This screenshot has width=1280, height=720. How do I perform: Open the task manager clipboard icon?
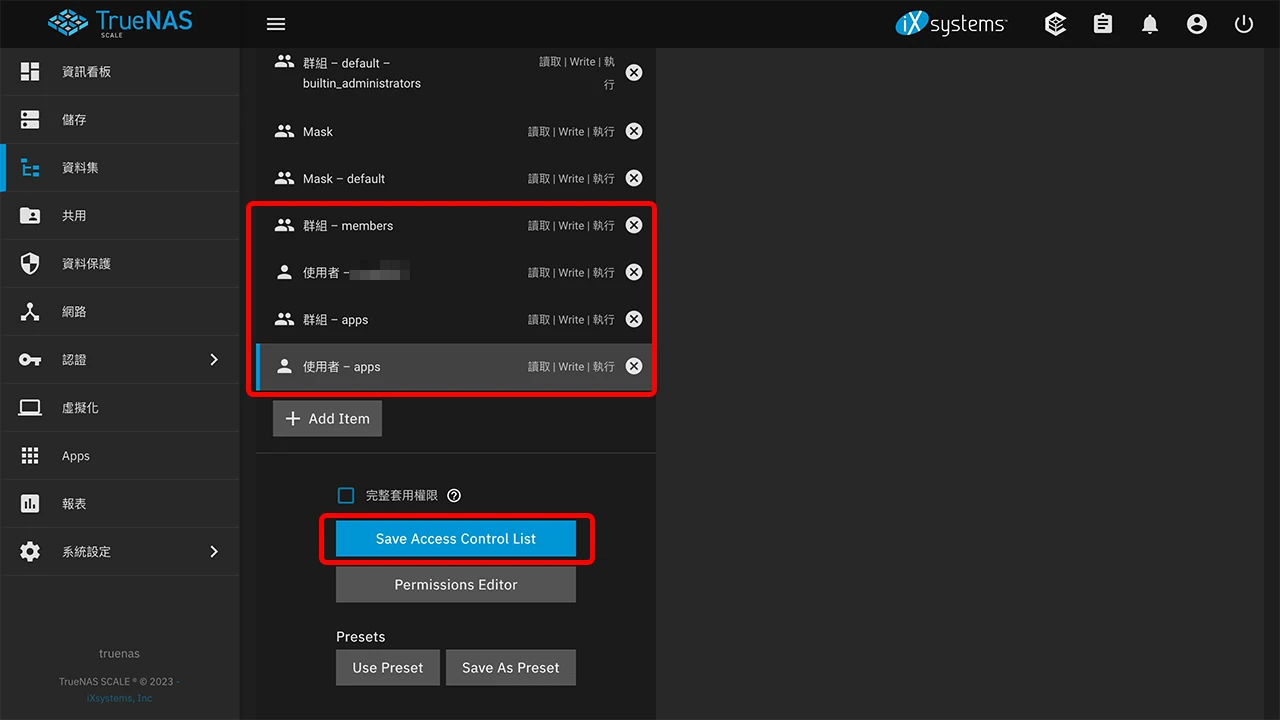coord(1102,23)
